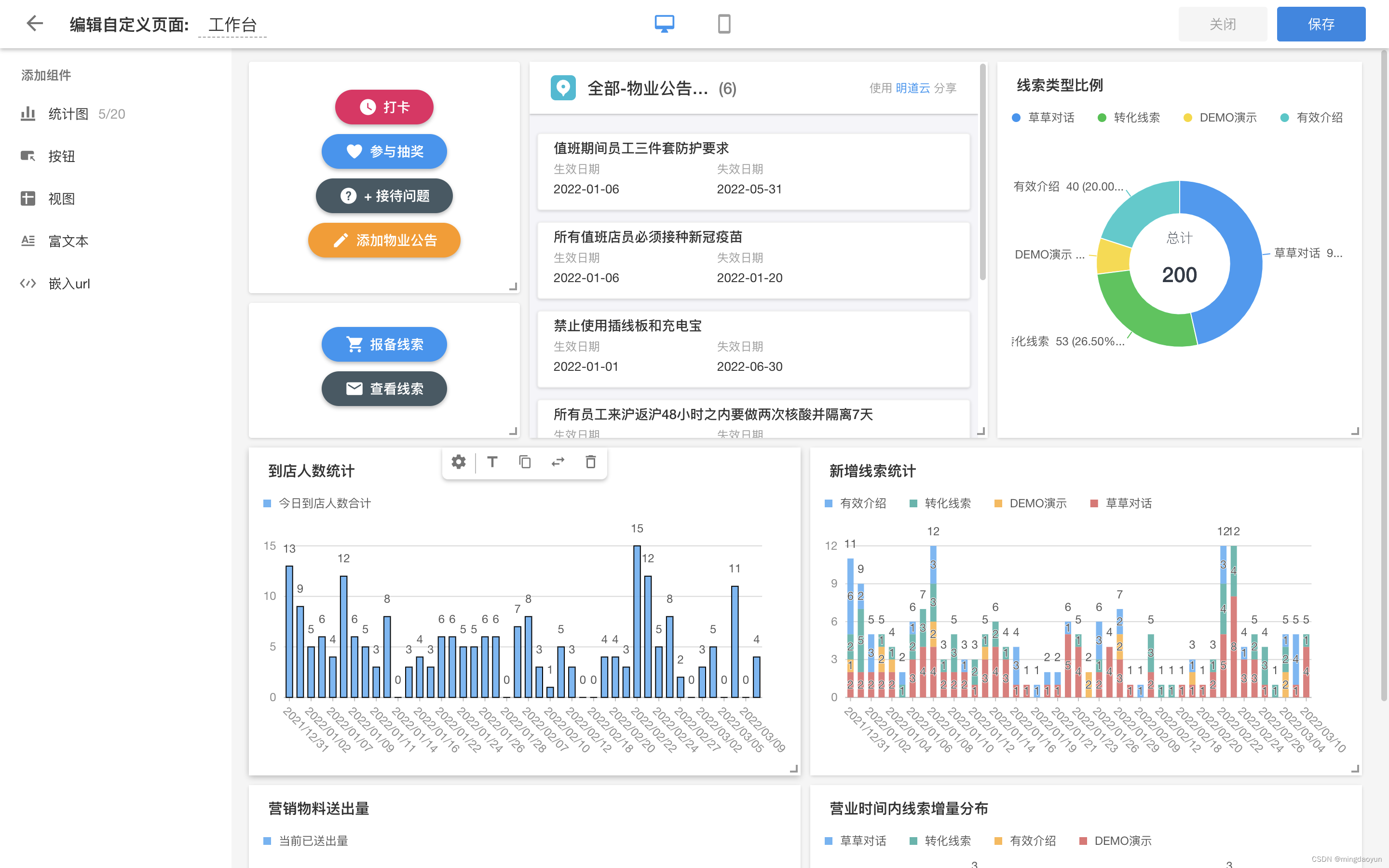
Task: Open 值班期间员工三件套防护要求 announcement
Action: pyautogui.click(x=753, y=172)
